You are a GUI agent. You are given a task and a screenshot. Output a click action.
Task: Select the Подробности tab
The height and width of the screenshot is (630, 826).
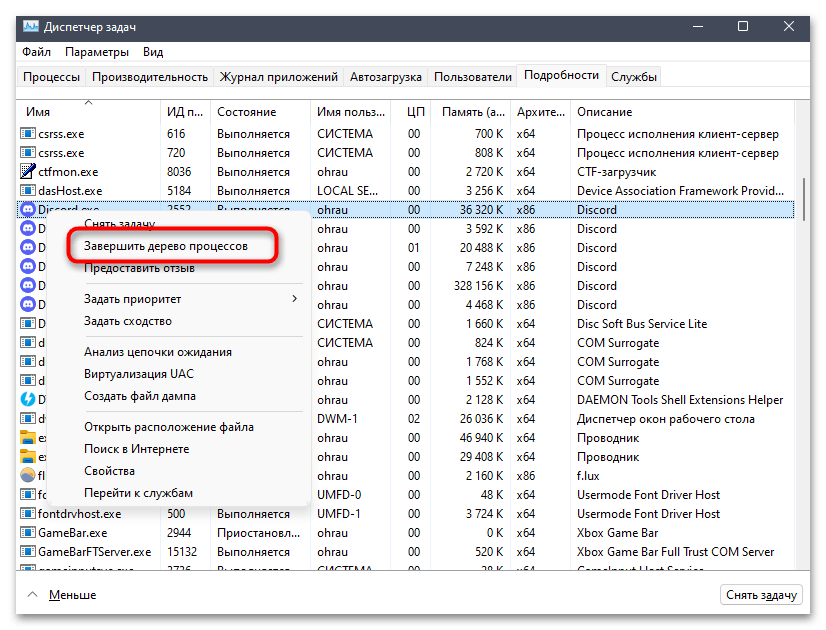pos(561,75)
